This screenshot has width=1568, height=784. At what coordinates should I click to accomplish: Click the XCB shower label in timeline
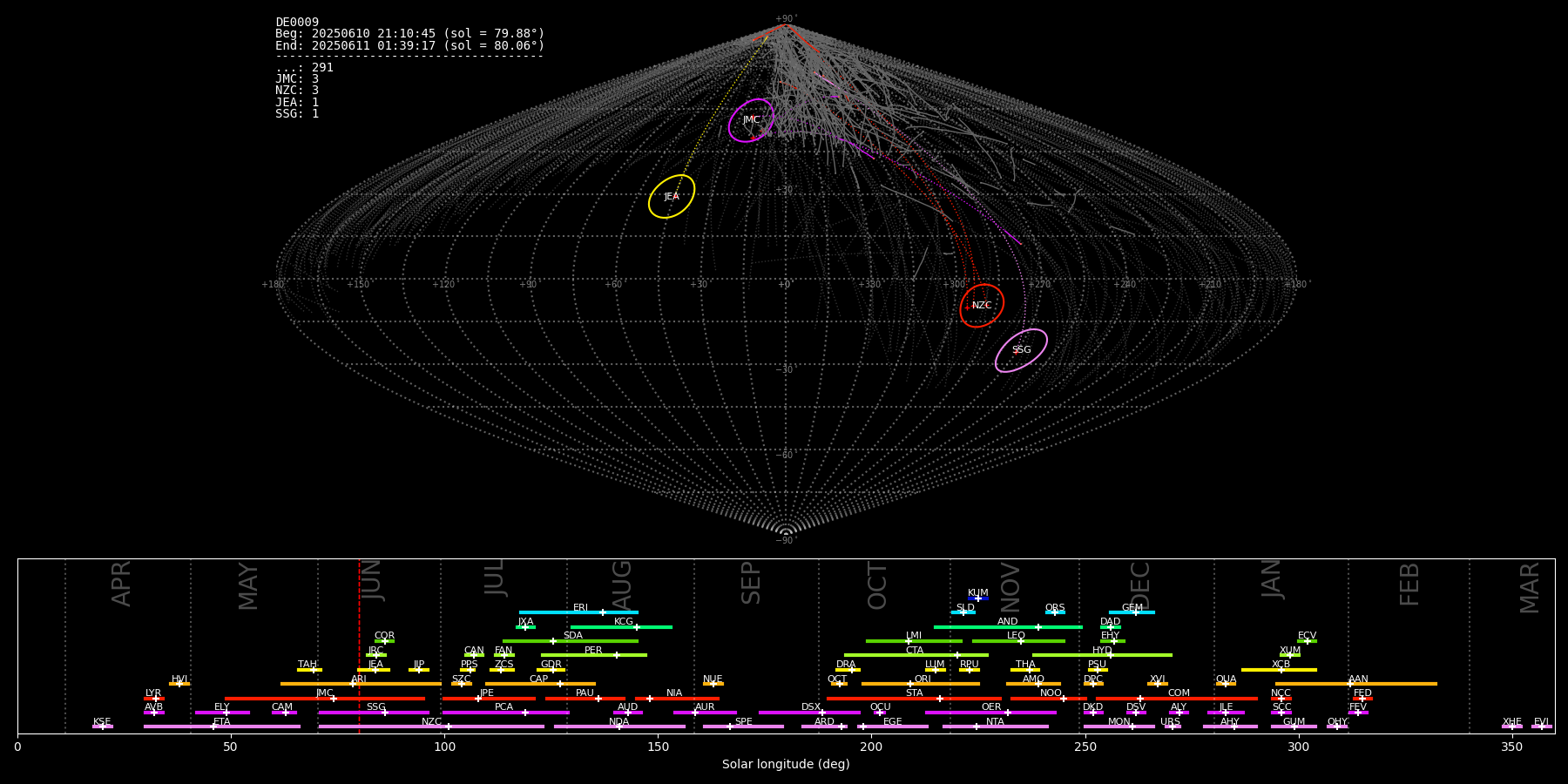click(x=1281, y=665)
